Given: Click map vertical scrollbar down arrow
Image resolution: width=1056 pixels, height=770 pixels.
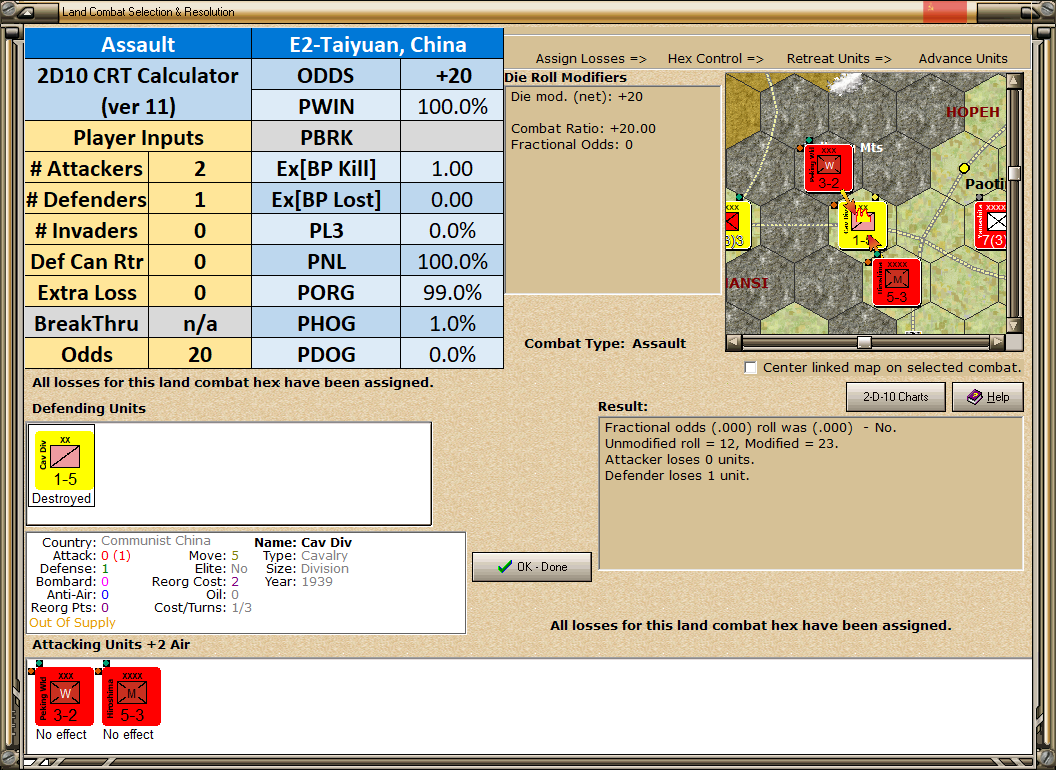Looking at the screenshot, I should [x=1014, y=325].
